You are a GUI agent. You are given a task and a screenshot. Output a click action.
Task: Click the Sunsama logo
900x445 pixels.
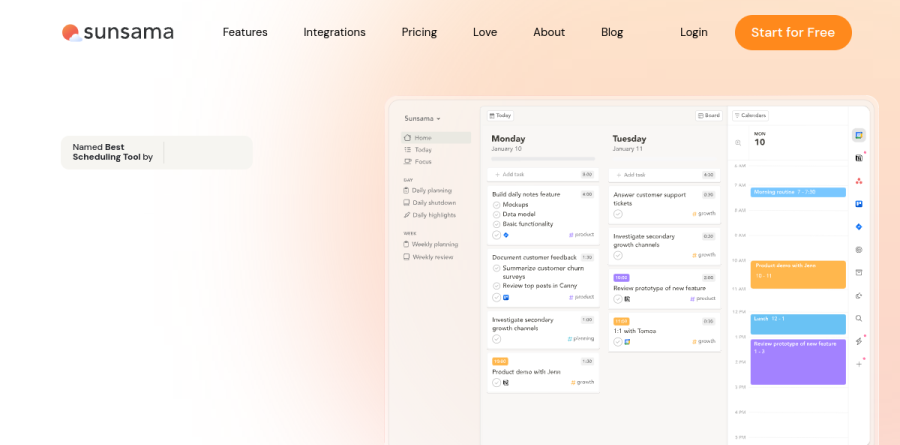click(118, 33)
